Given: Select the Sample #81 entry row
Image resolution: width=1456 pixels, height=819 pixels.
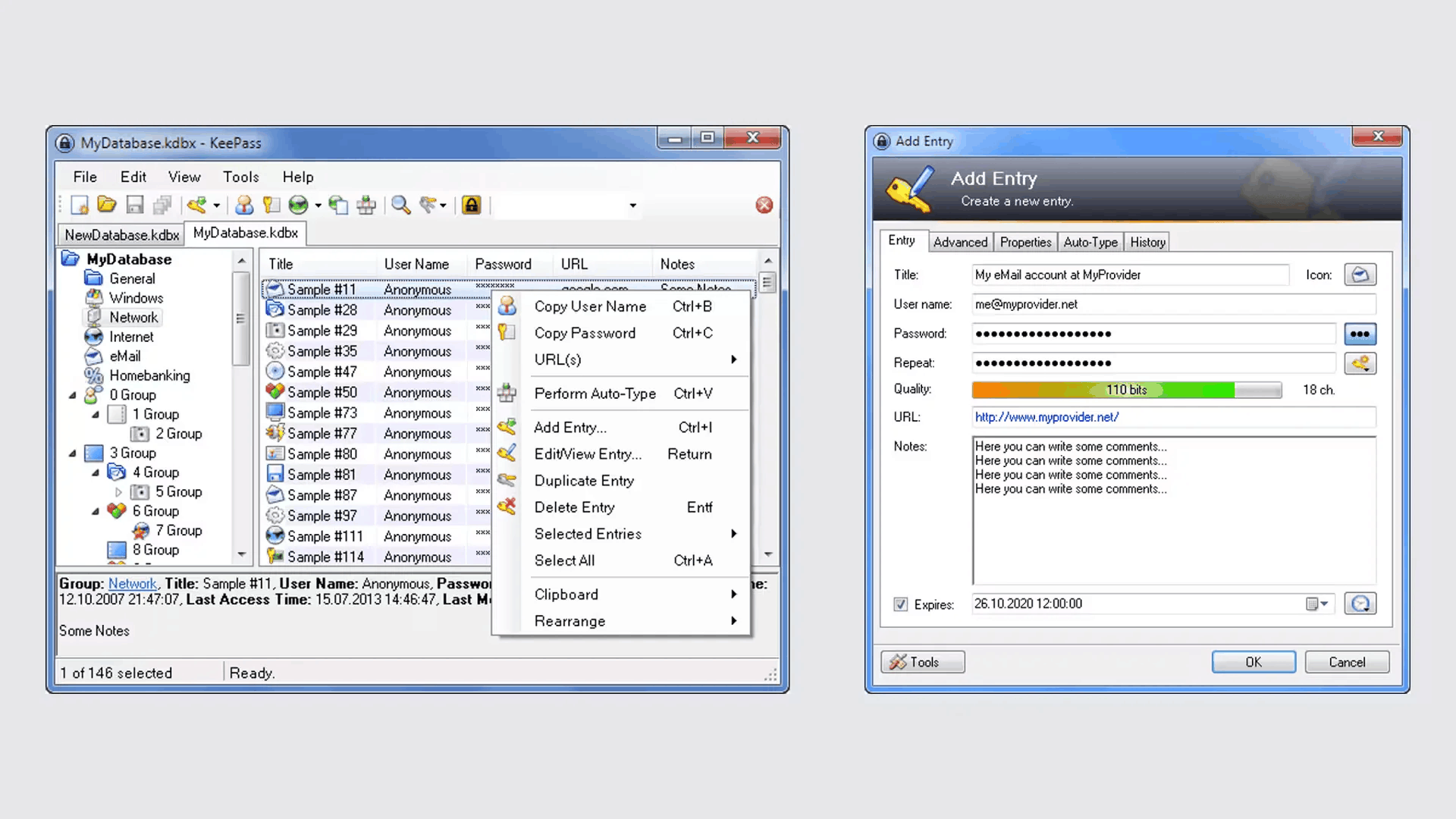Looking at the screenshot, I should pyautogui.click(x=378, y=475).
